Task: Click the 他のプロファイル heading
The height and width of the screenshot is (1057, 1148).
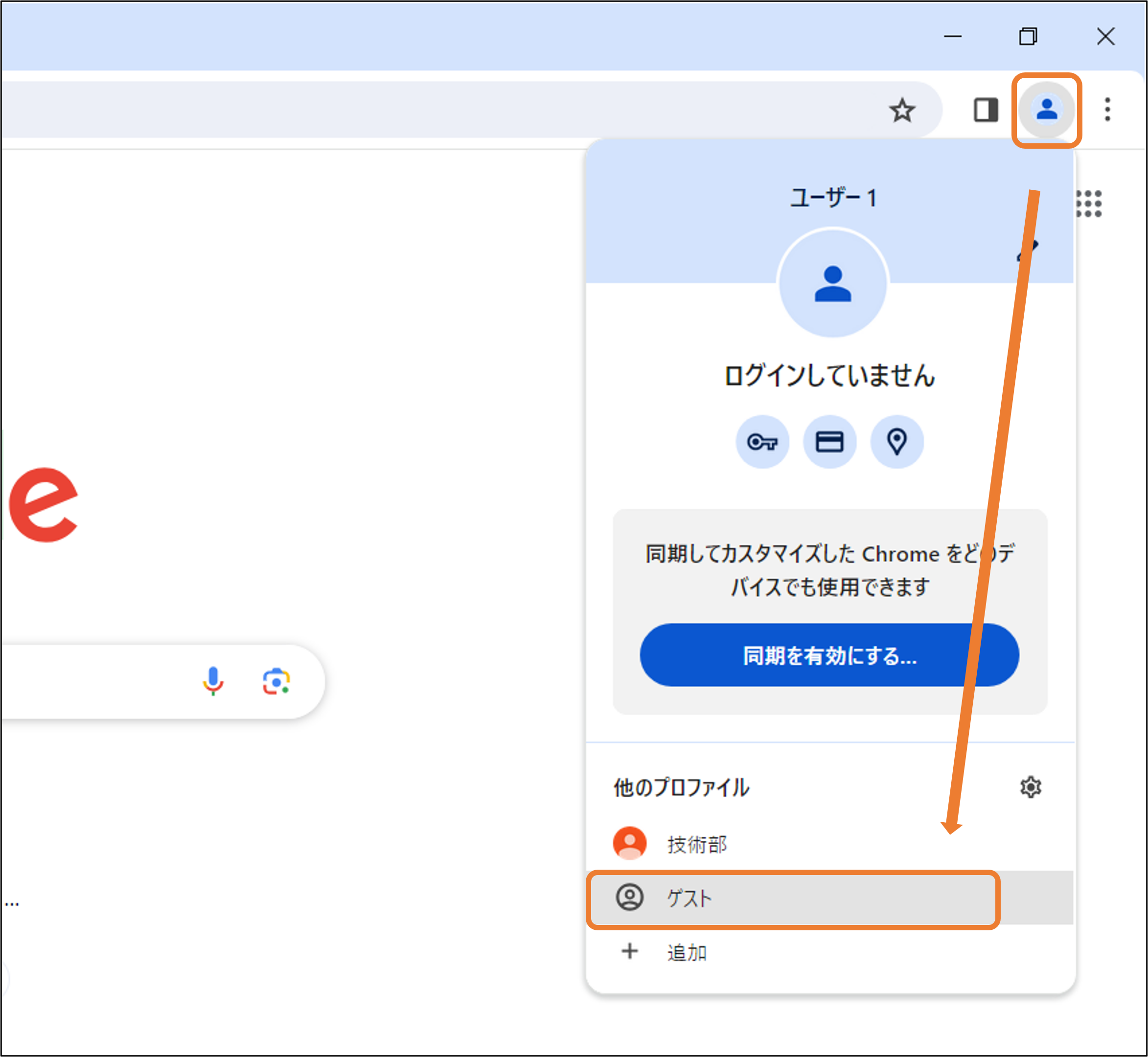Action: point(681,787)
